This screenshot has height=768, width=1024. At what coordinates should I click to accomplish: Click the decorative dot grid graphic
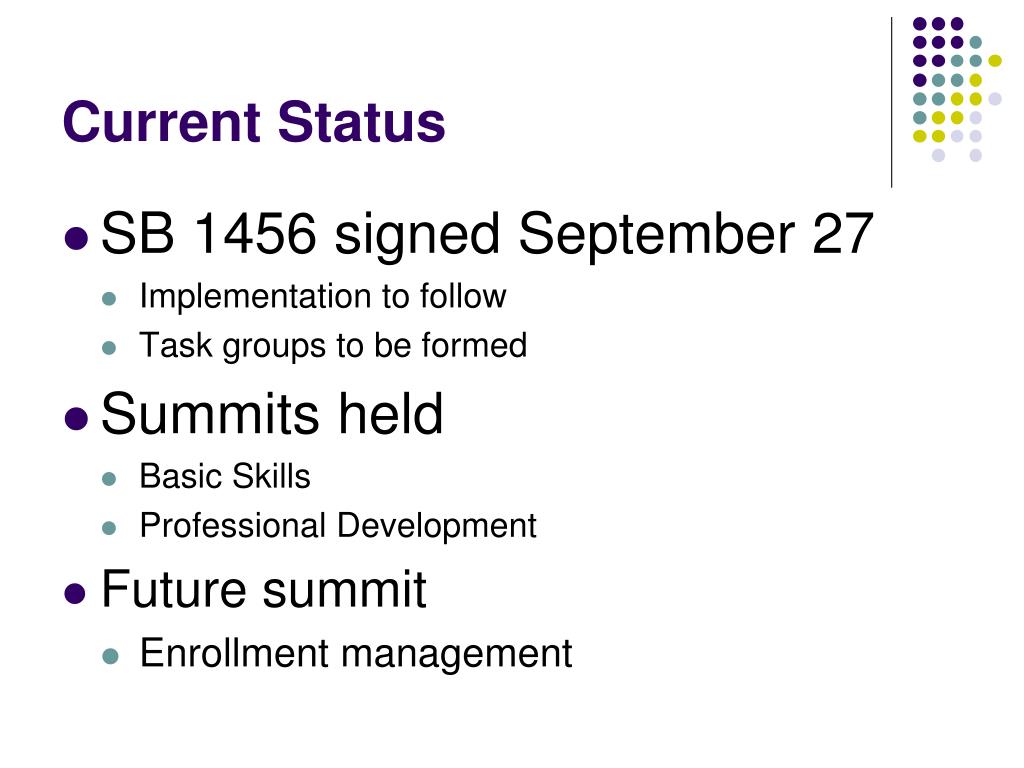(x=957, y=89)
